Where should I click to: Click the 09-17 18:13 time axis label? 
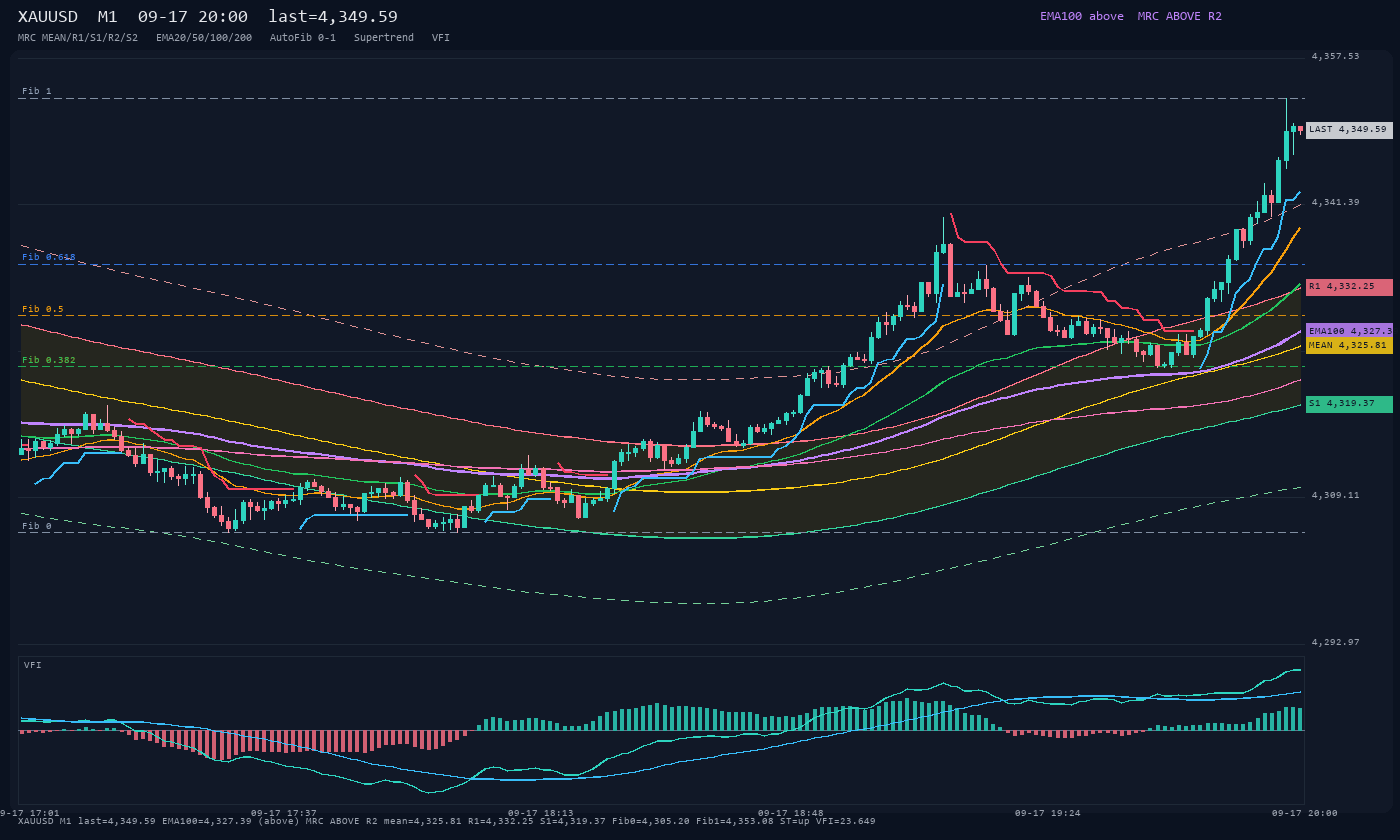click(x=541, y=813)
